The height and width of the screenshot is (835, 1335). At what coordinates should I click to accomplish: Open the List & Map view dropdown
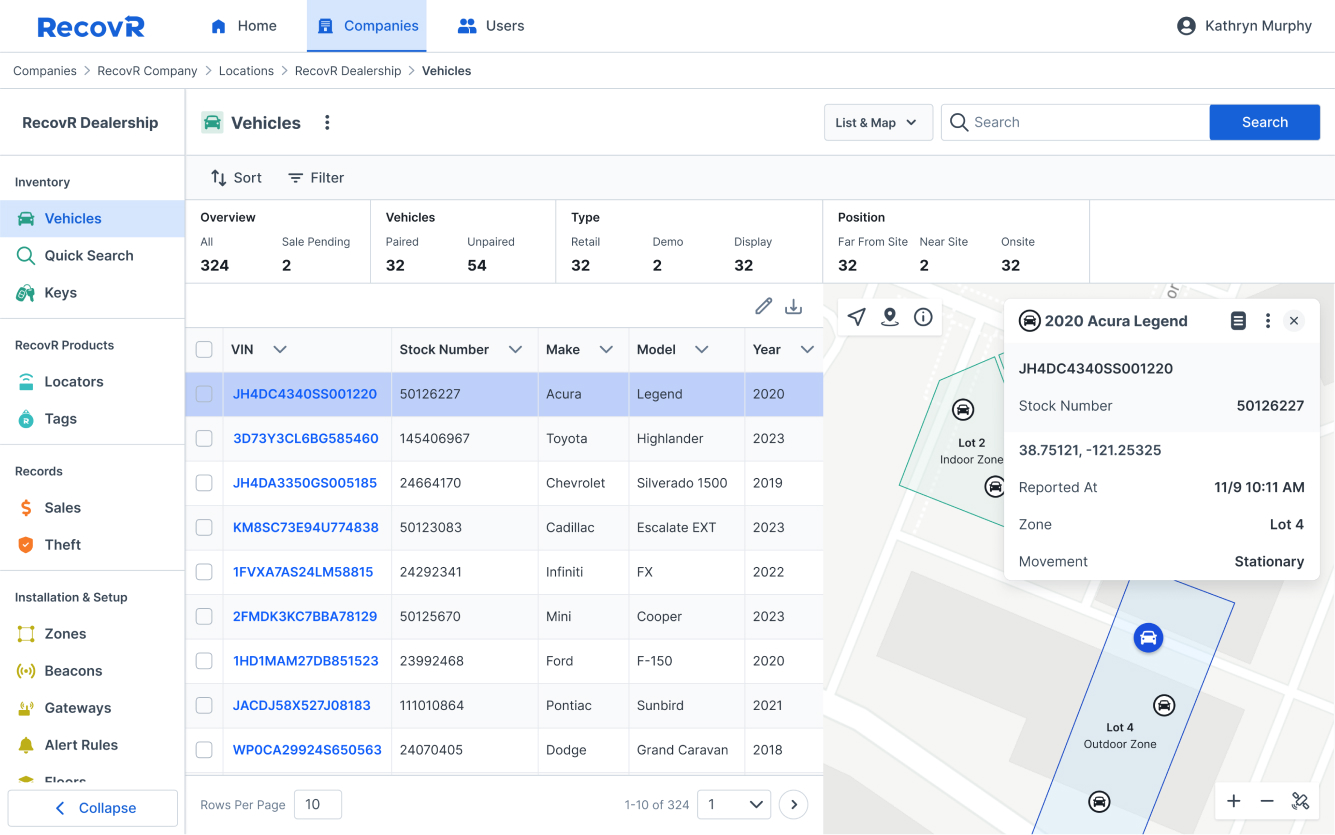pyautogui.click(x=878, y=122)
